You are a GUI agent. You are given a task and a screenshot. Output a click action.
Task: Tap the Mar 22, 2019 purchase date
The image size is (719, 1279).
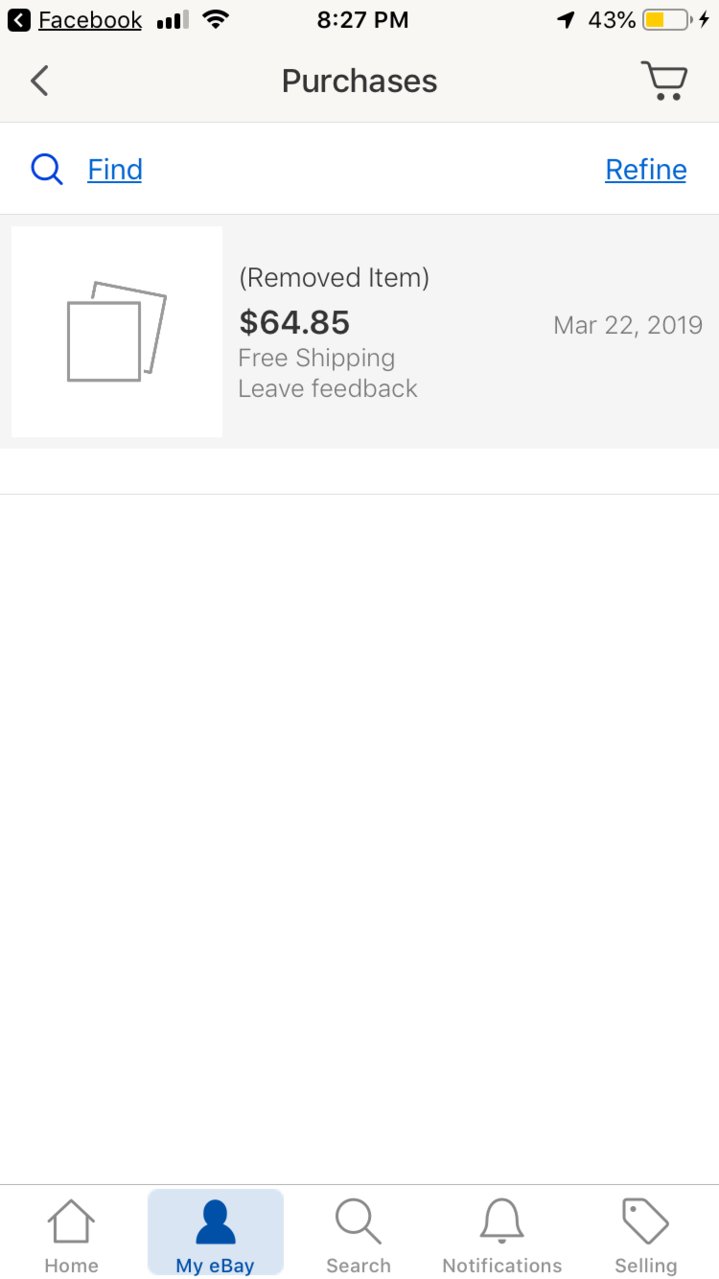[628, 325]
